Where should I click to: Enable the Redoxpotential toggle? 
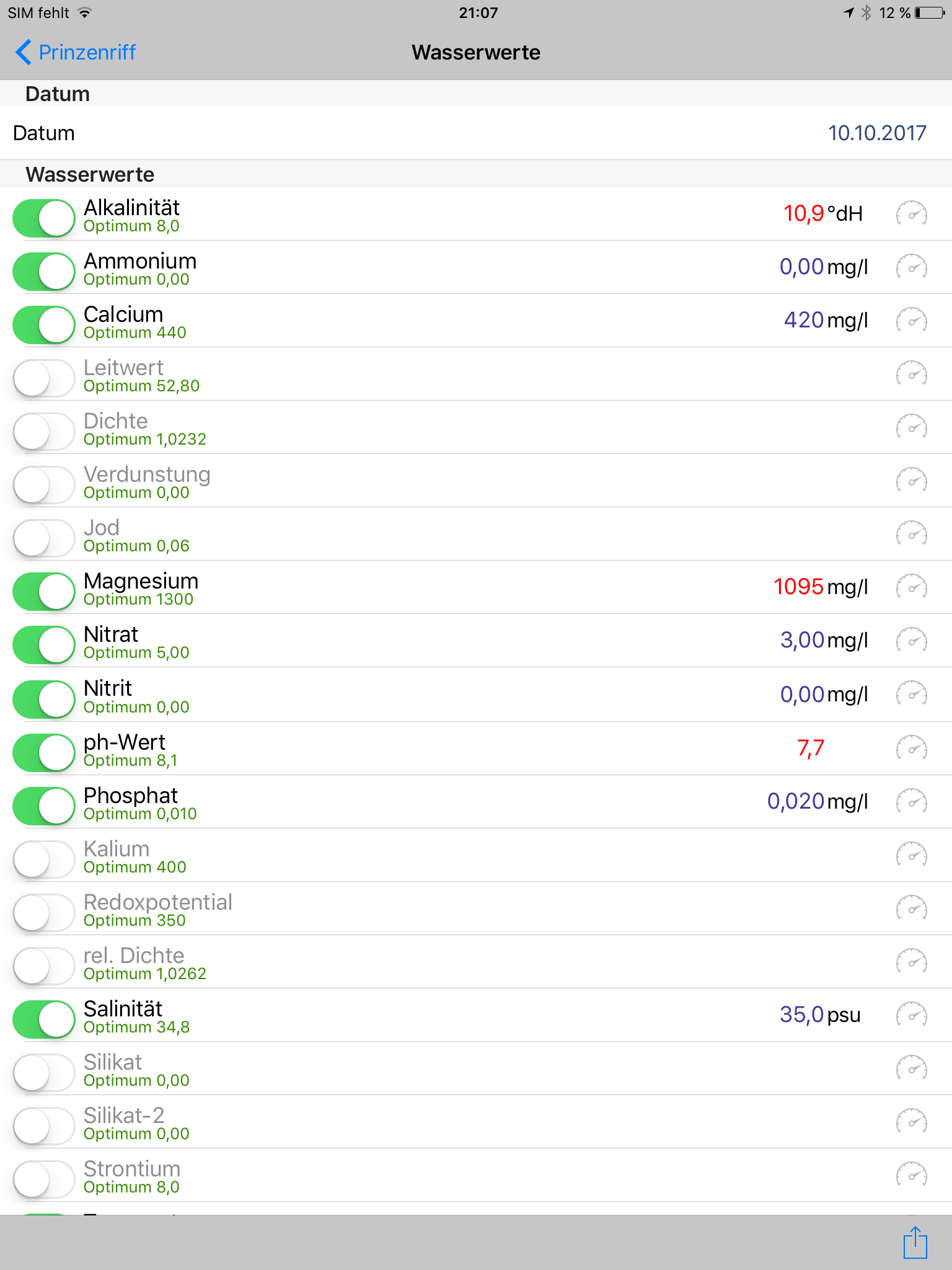44,912
